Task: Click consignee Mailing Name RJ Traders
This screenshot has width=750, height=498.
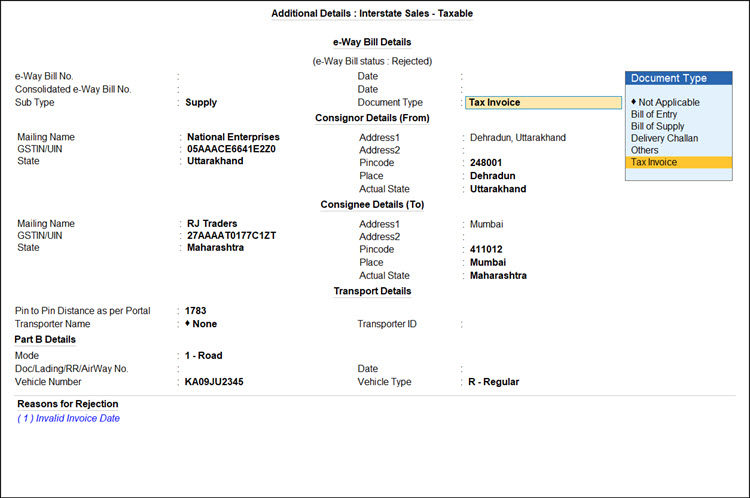Action: point(212,224)
